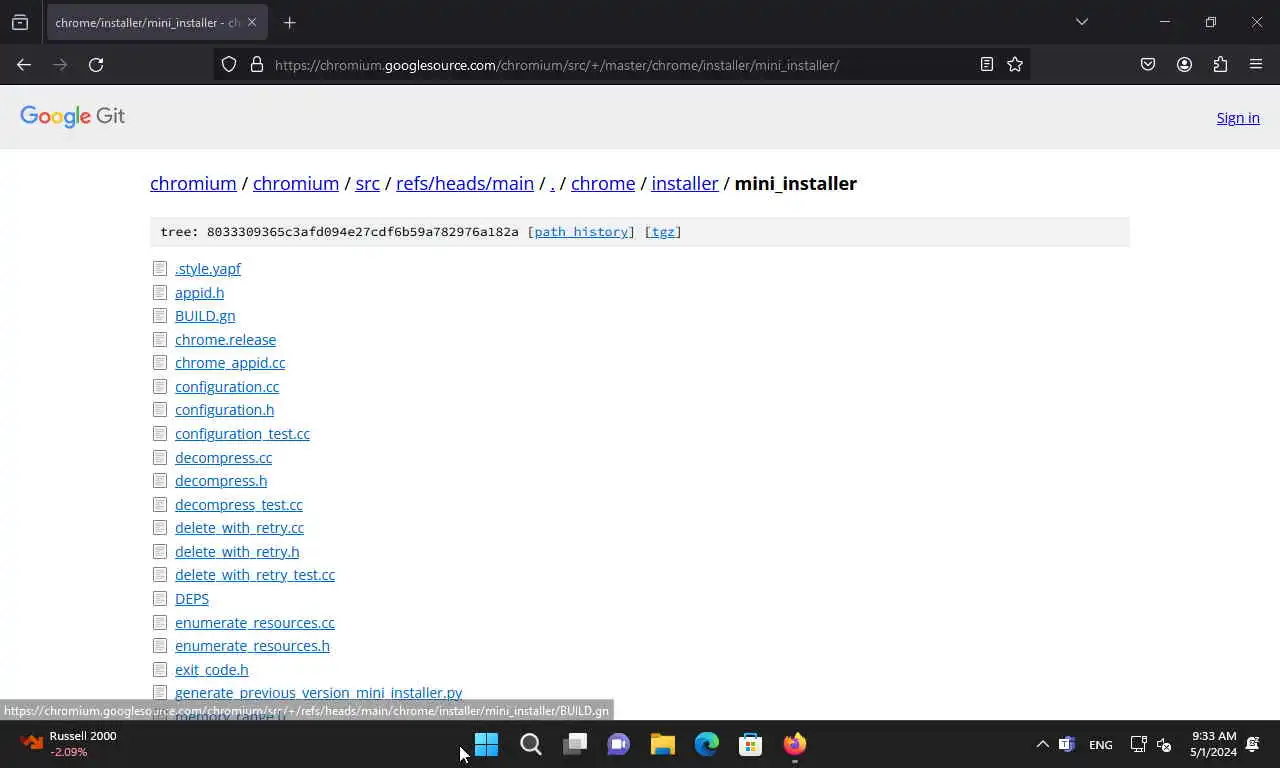Viewport: 1280px width, 768px height.
Task: Click the Firefox taskbar icon
Action: tap(795, 744)
